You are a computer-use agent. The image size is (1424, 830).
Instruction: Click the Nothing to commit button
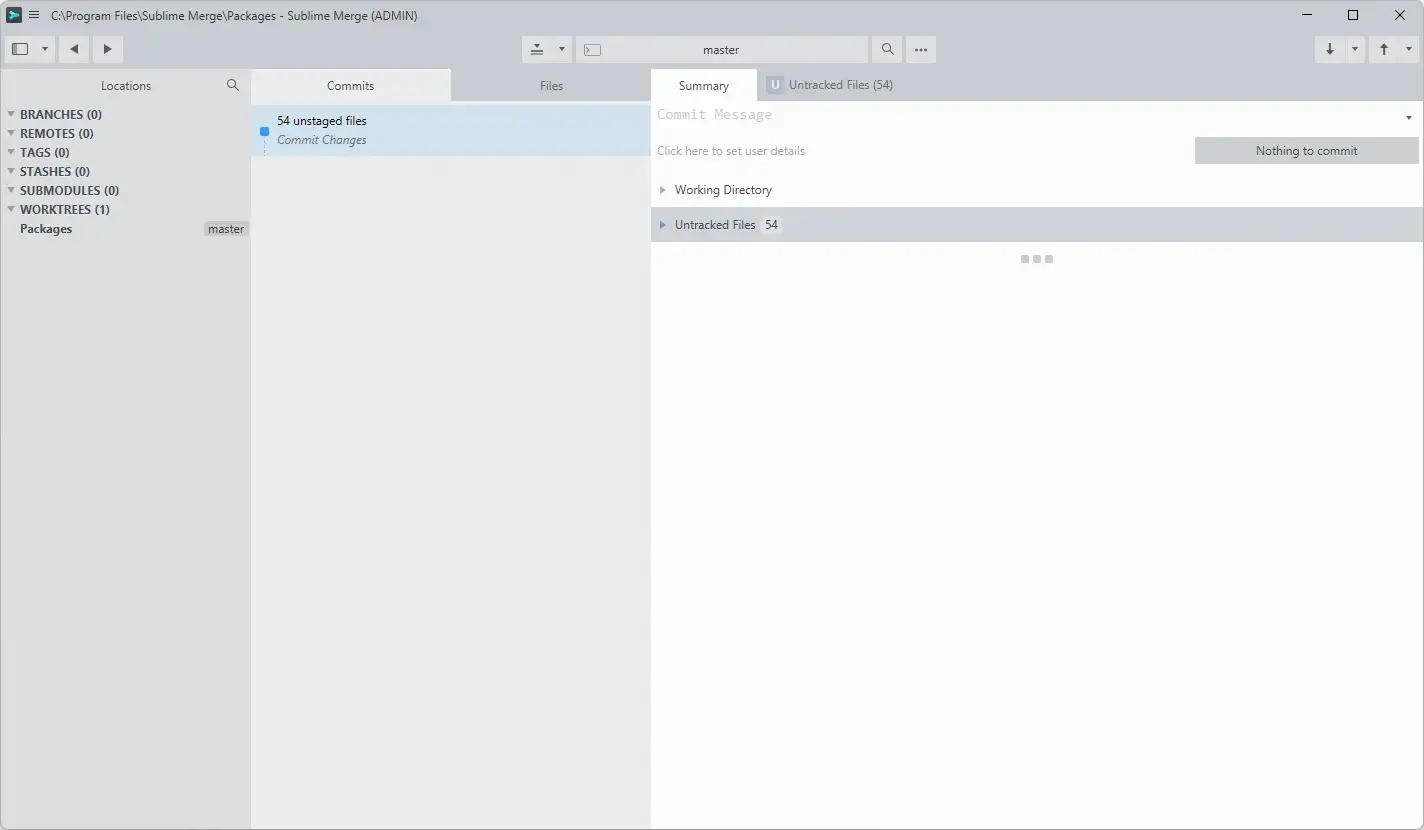click(x=1306, y=151)
